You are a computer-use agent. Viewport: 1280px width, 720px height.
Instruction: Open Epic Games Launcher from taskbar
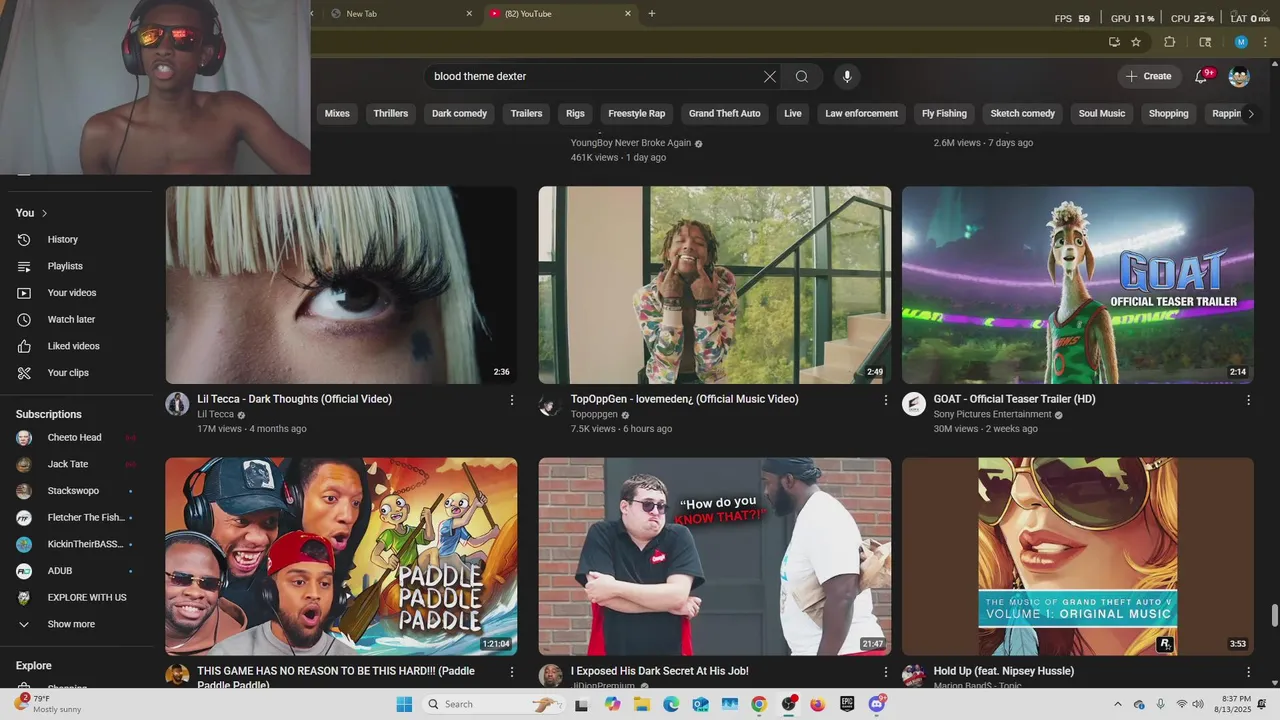click(x=847, y=704)
